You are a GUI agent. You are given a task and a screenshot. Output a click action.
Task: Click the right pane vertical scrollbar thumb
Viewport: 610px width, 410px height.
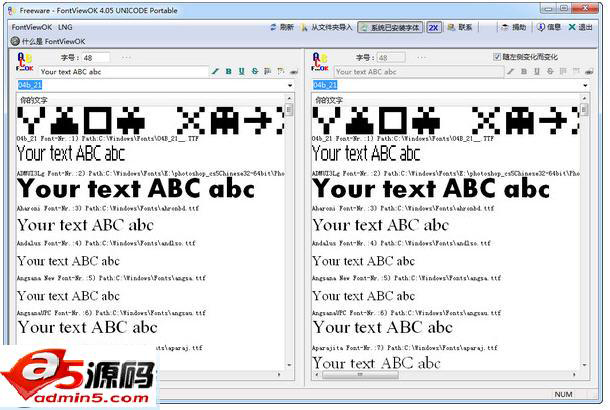coord(584,110)
